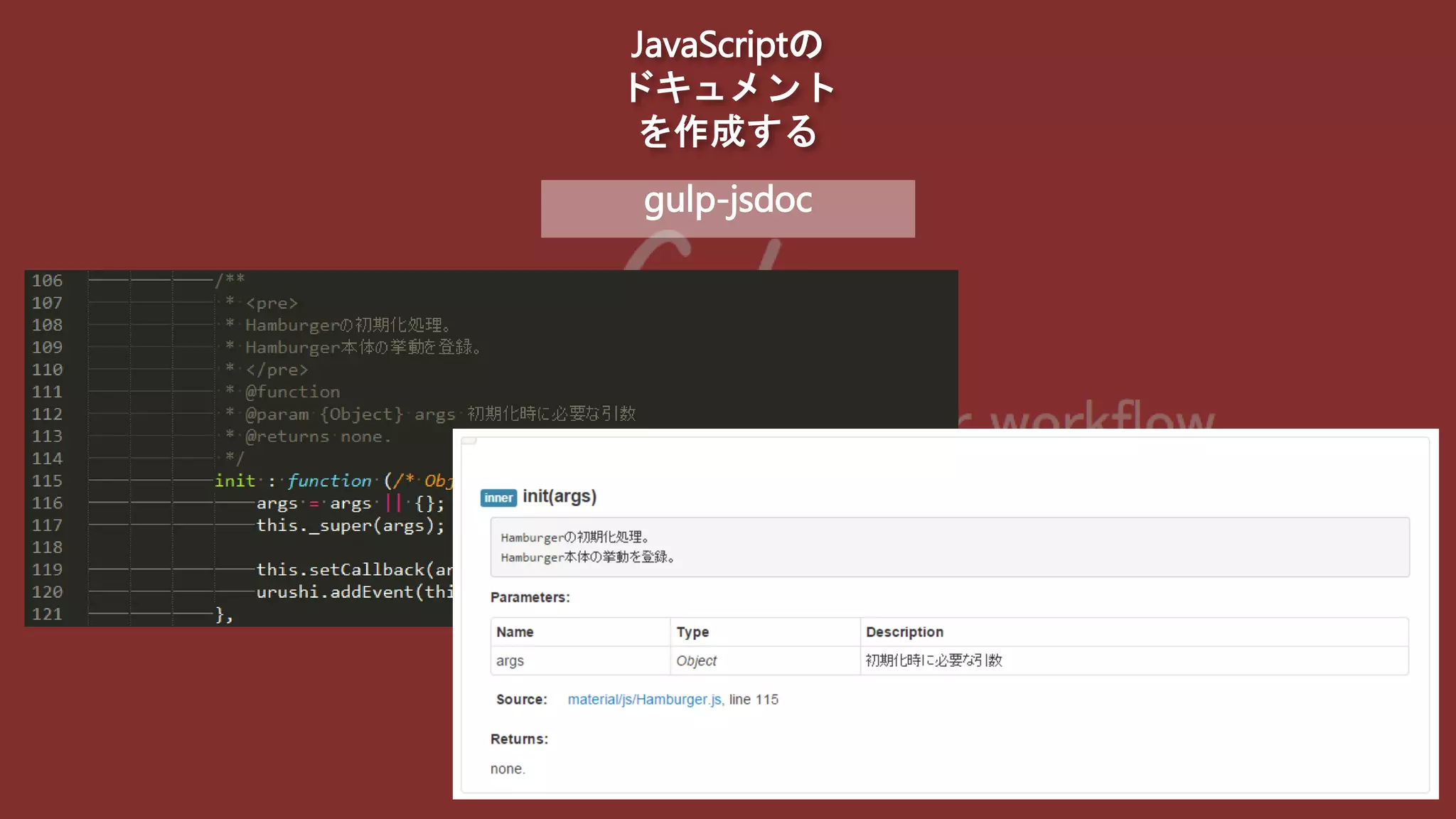Click line number 108 in code editor
This screenshot has width=1456, height=819.
[48, 325]
